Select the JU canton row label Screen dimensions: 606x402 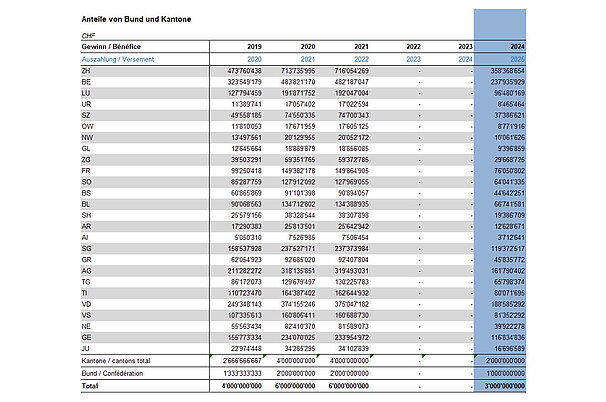87,347
